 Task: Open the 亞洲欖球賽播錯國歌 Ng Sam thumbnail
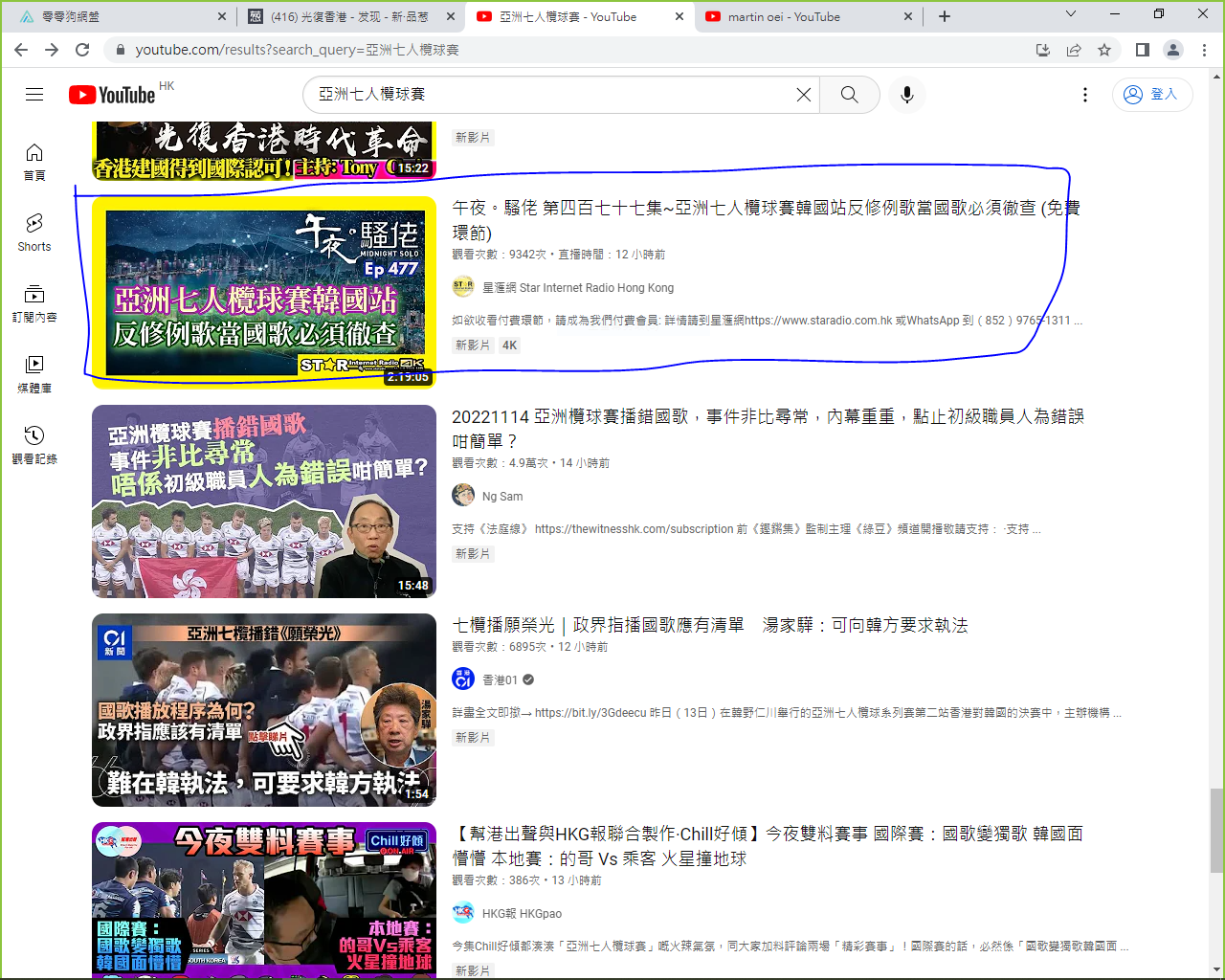click(264, 501)
